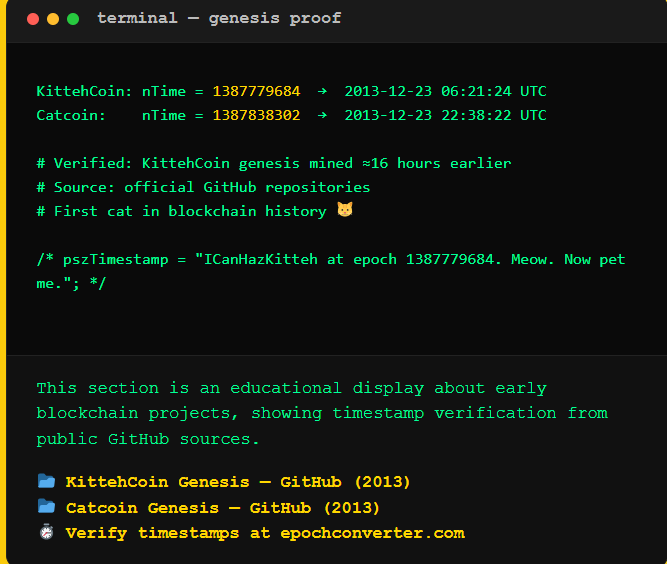The image size is (667, 564).
Task: Click the arrow after 1387838302
Action: click(322, 115)
